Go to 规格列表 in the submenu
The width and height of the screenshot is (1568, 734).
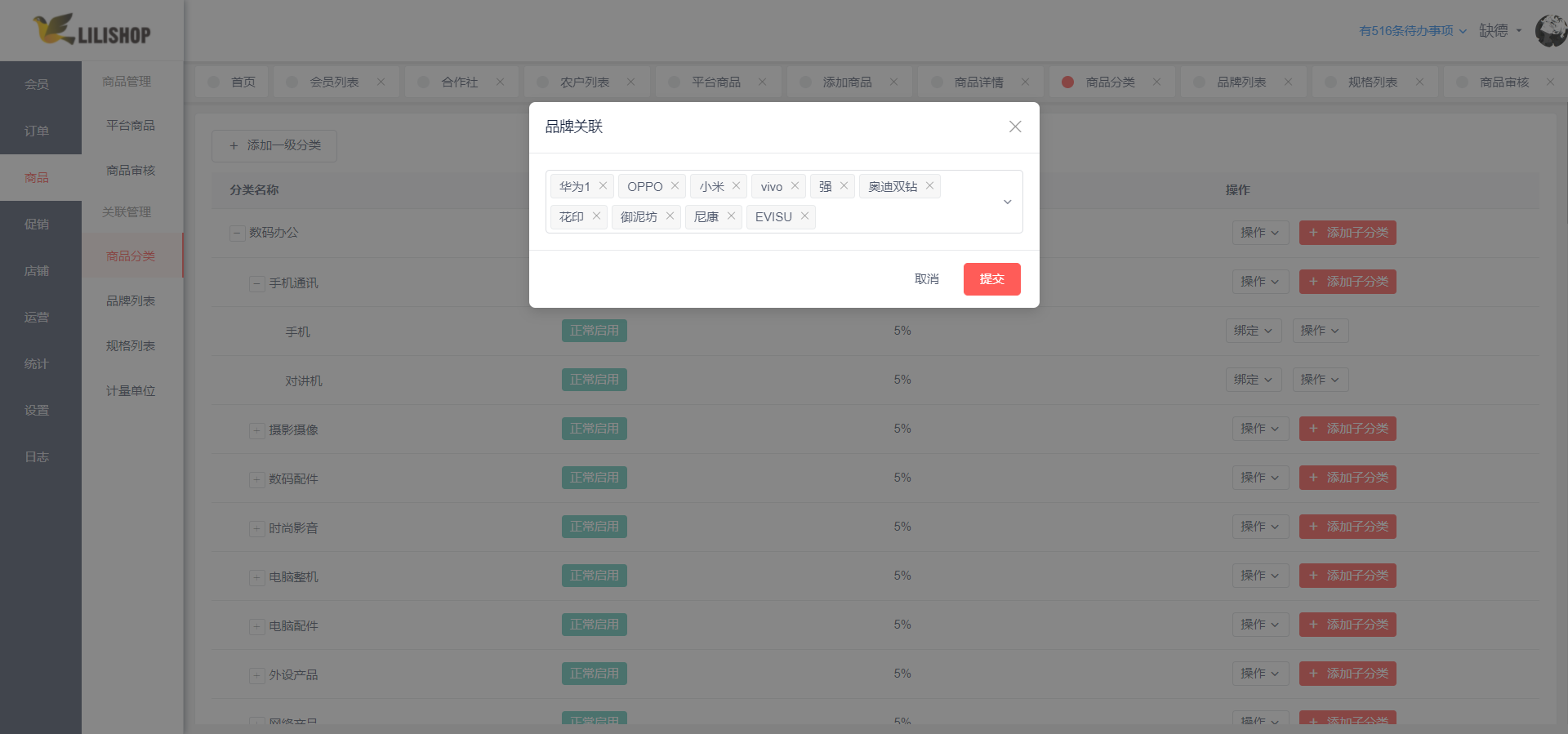tap(131, 345)
